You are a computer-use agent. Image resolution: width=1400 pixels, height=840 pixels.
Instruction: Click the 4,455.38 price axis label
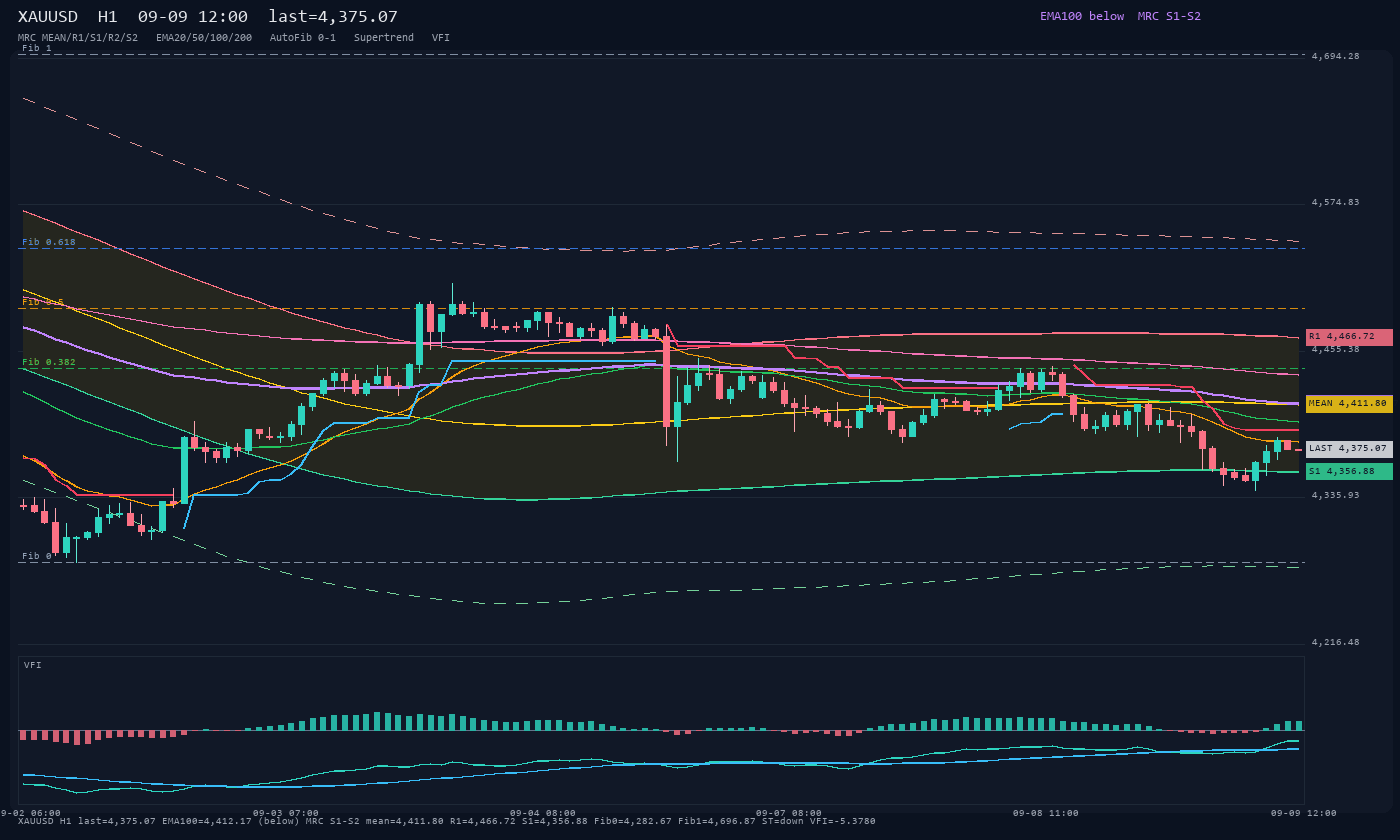[1335, 349]
